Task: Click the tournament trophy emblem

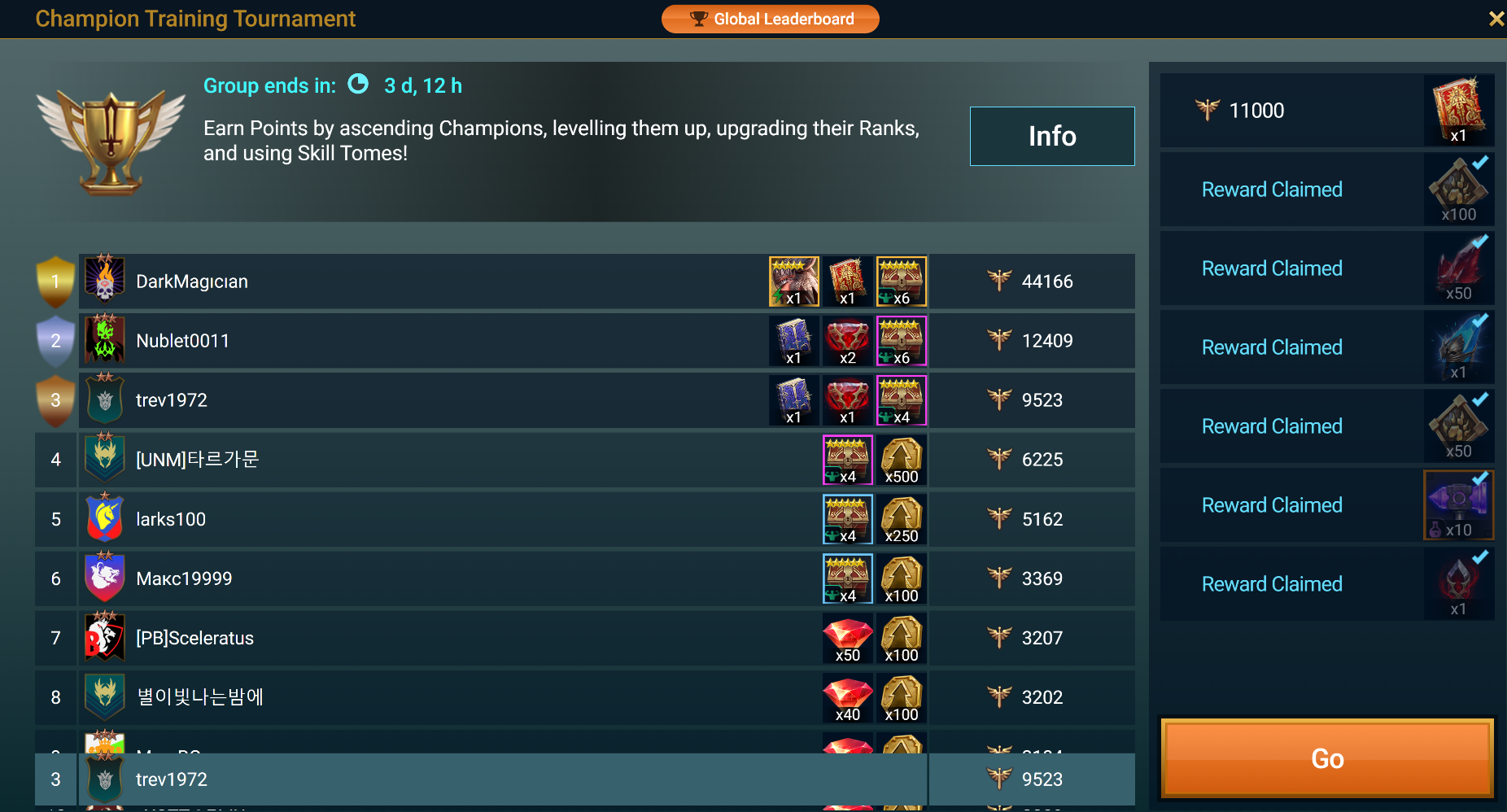Action: pyautogui.click(x=111, y=142)
